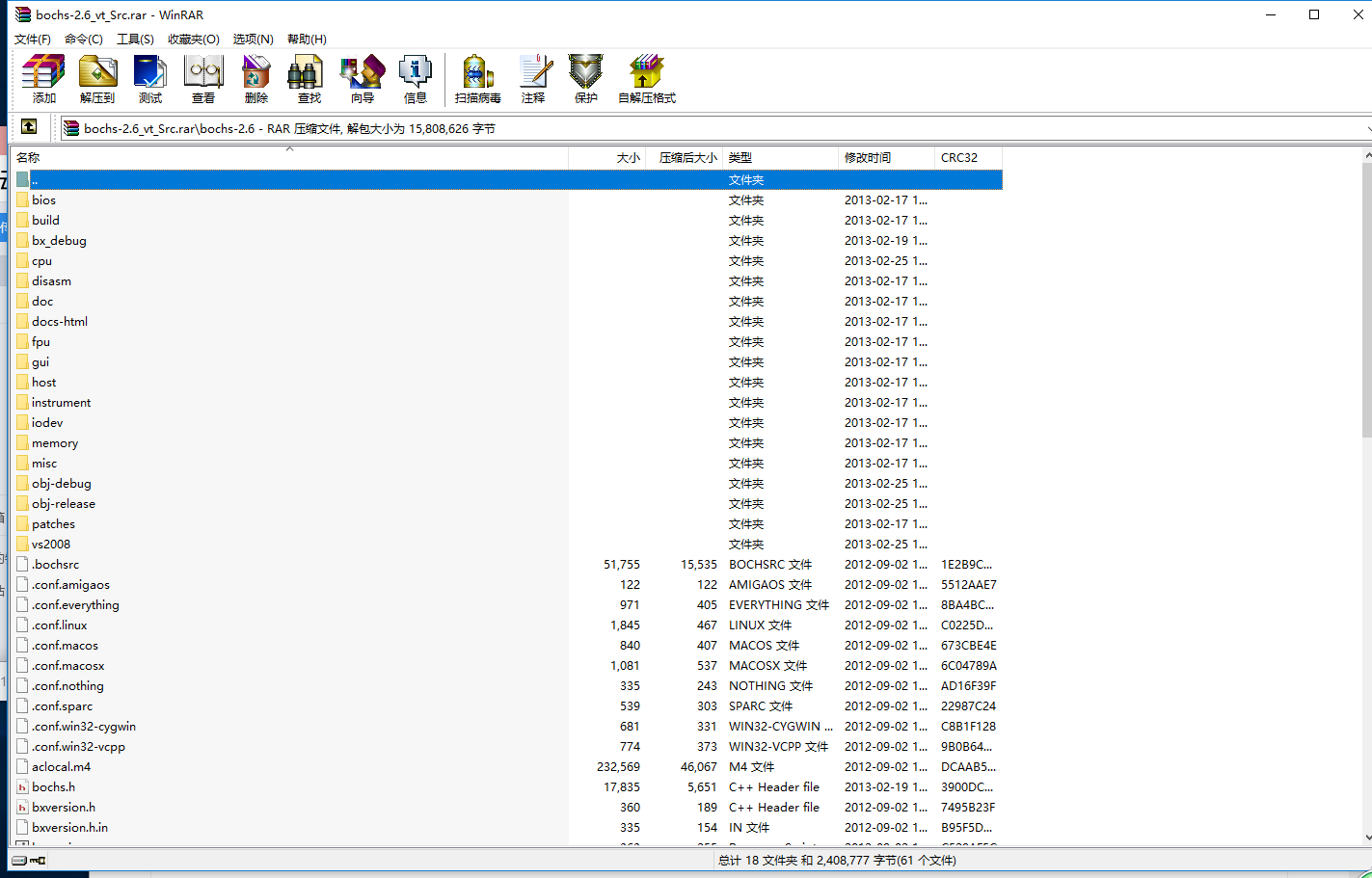1372x878 pixels.
Task: Click the key icon in status bar
Action: [x=39, y=860]
